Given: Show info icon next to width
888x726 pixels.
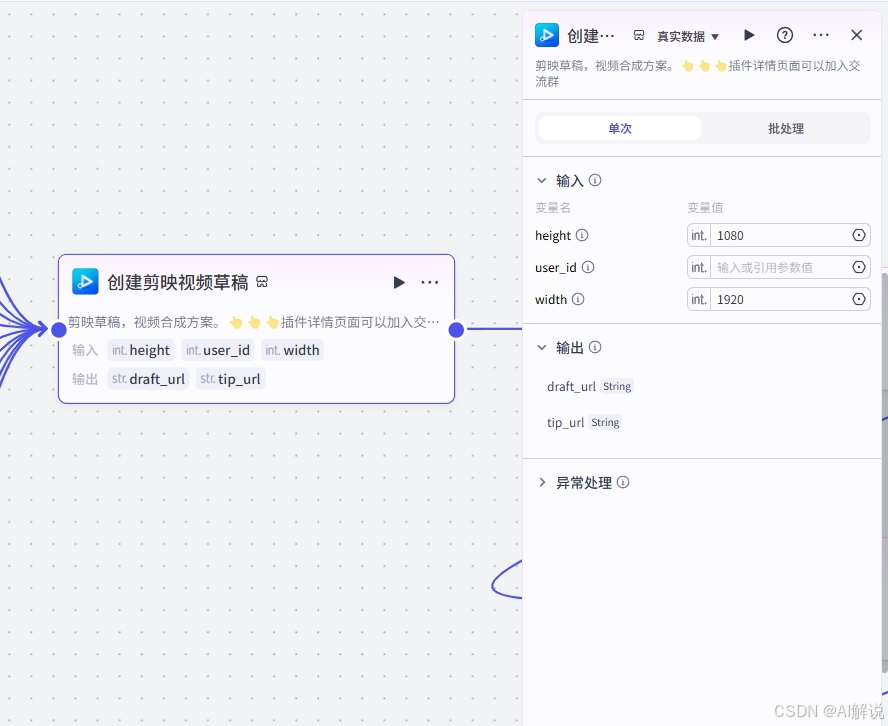Looking at the screenshot, I should coord(578,299).
